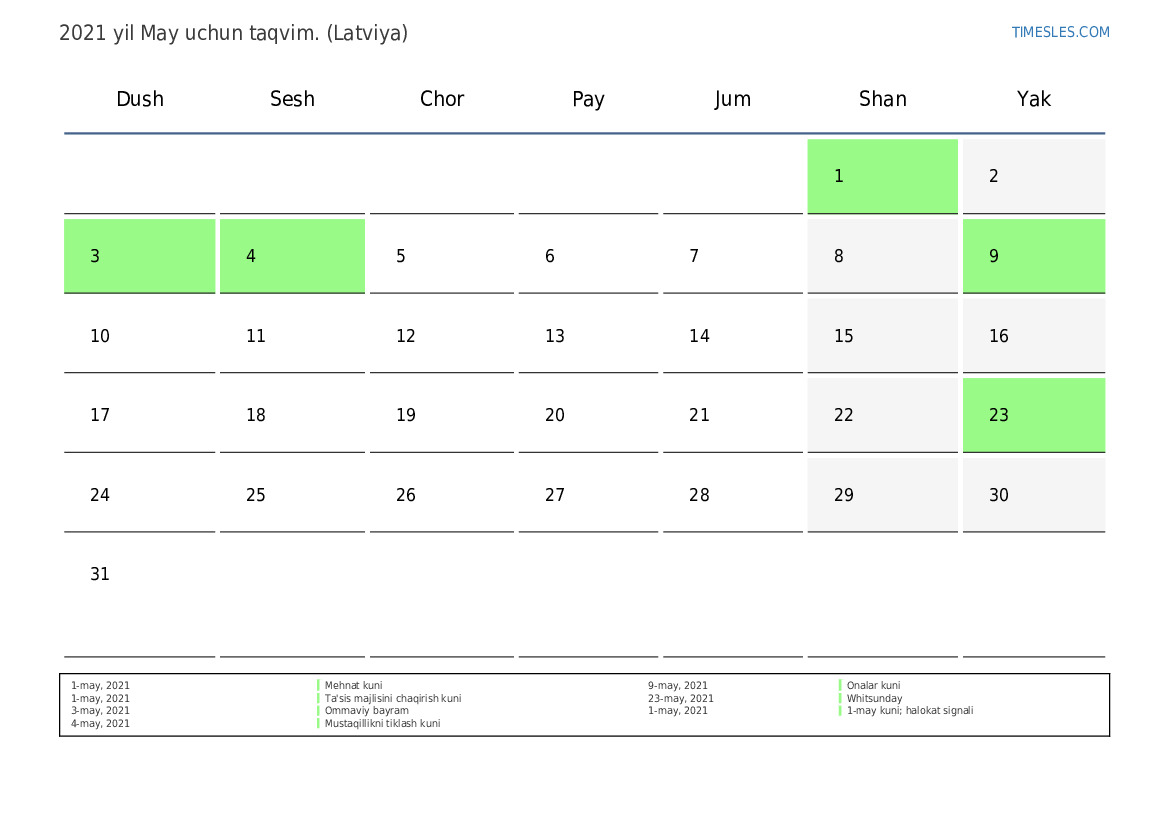Viewport: 1169px width, 827px height.
Task: Pick May 20 in the Pay column
Action: (x=555, y=415)
